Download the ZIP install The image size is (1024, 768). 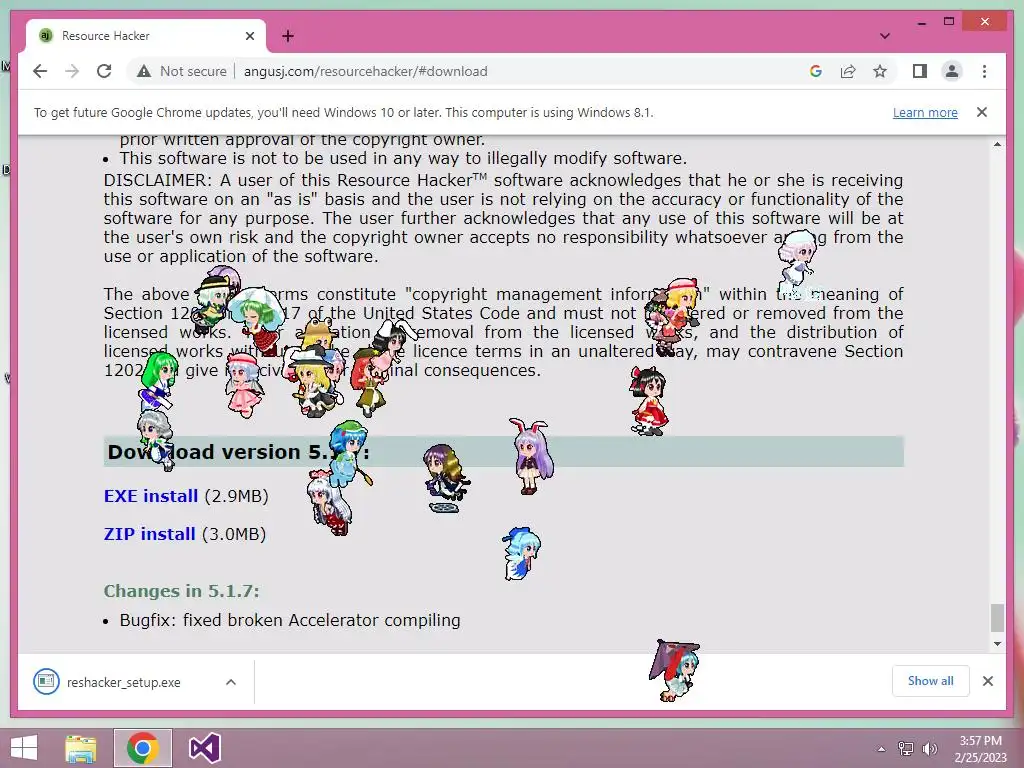tap(150, 534)
